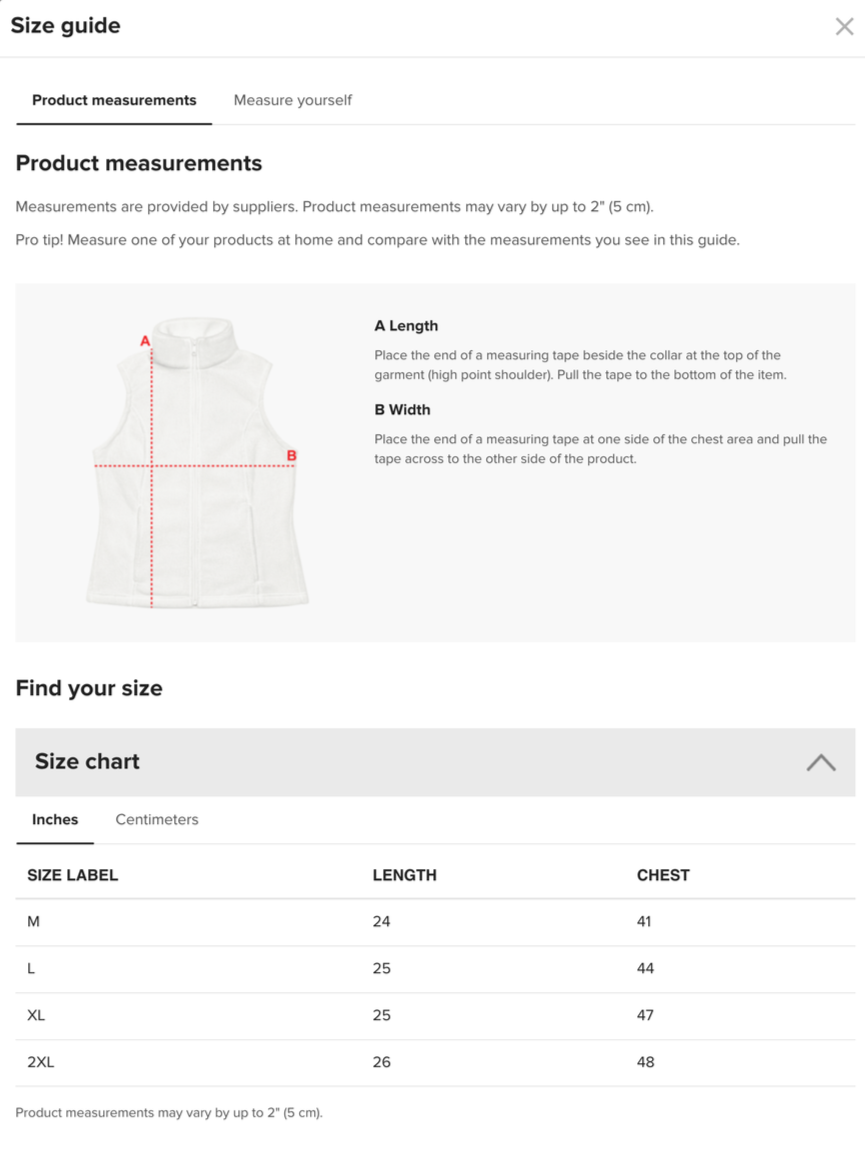Click the red A length marker
The height and width of the screenshot is (1153, 865).
[145, 341]
